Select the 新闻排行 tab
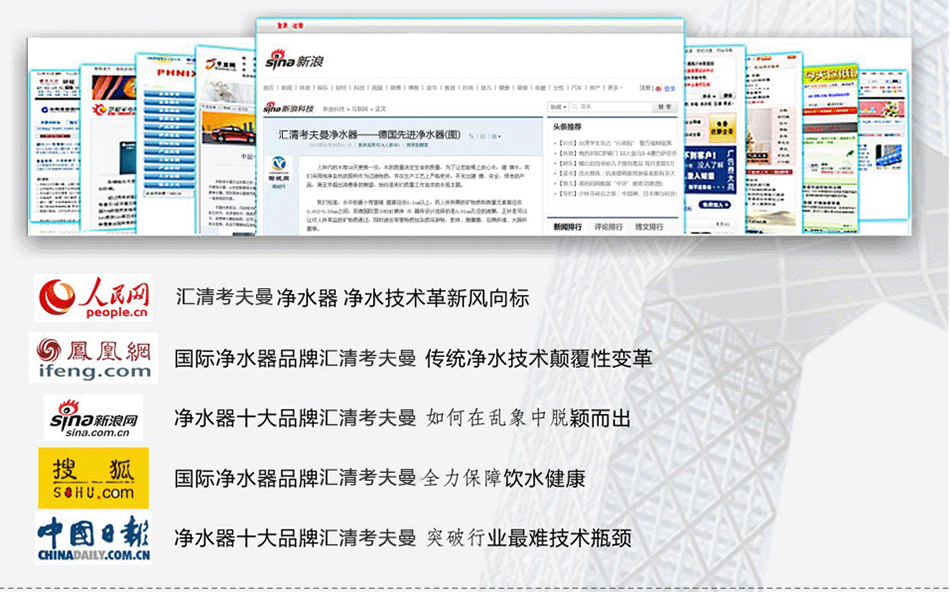Screen dimensions: 951x592 (x=569, y=227)
